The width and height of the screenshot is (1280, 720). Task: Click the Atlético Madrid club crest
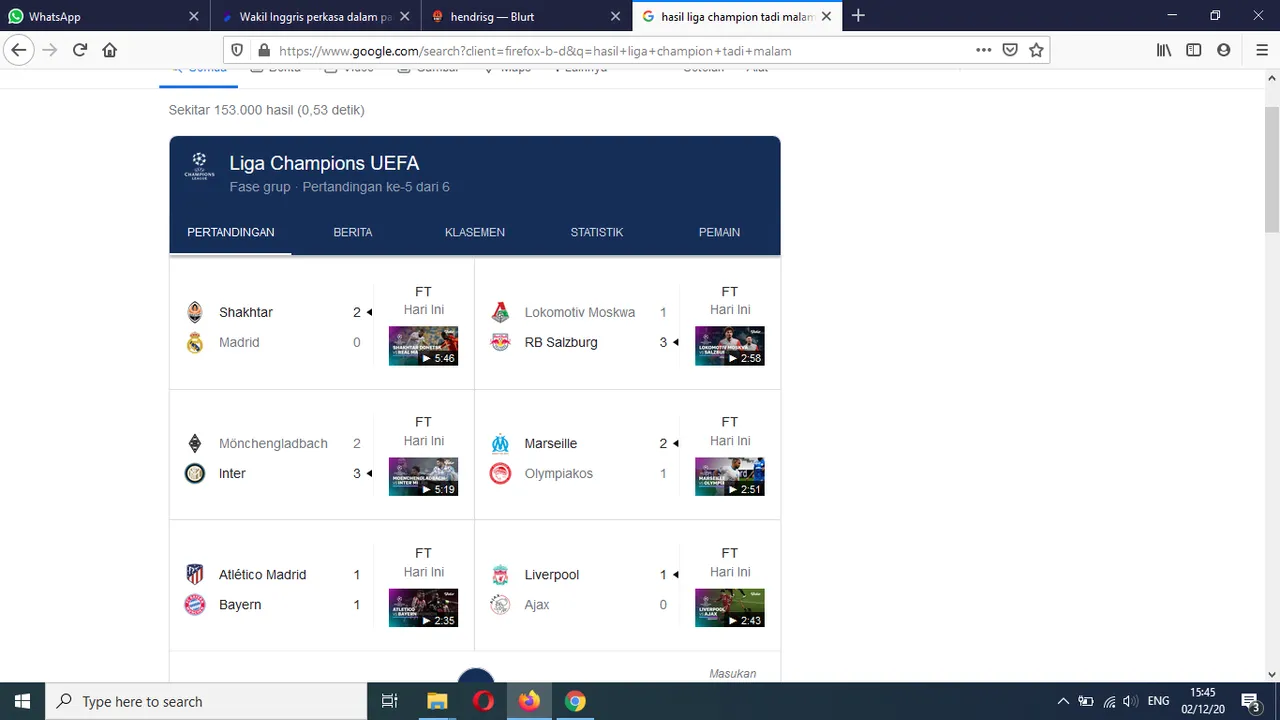point(195,574)
